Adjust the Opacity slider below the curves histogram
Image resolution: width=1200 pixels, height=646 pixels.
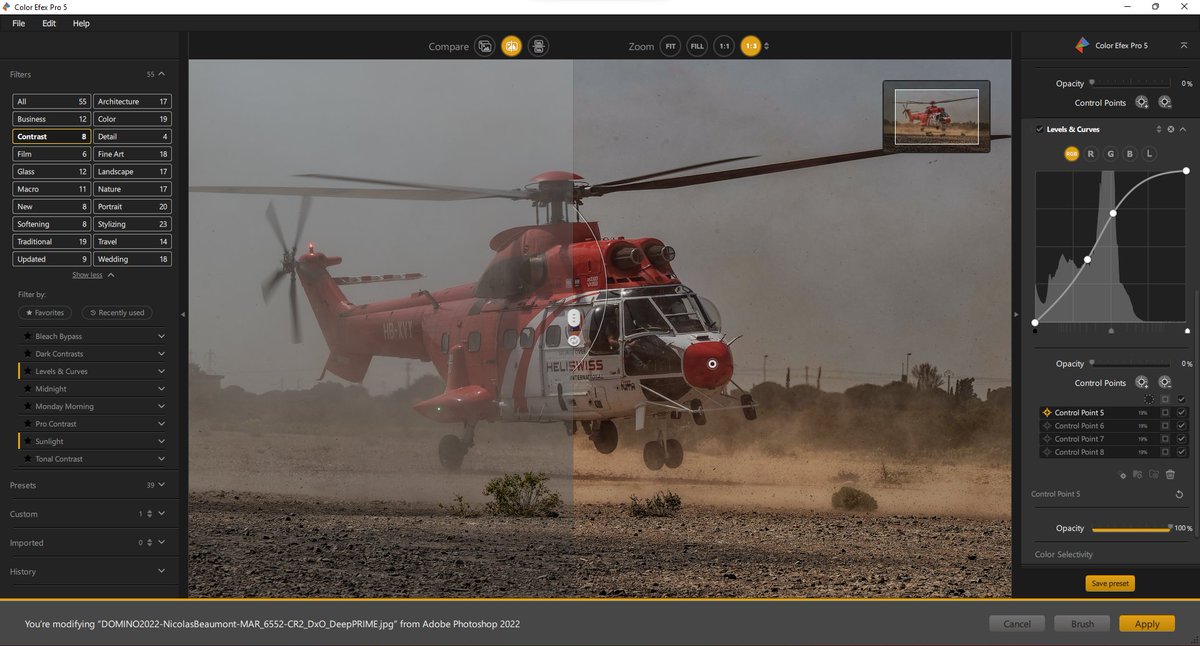(1131, 364)
